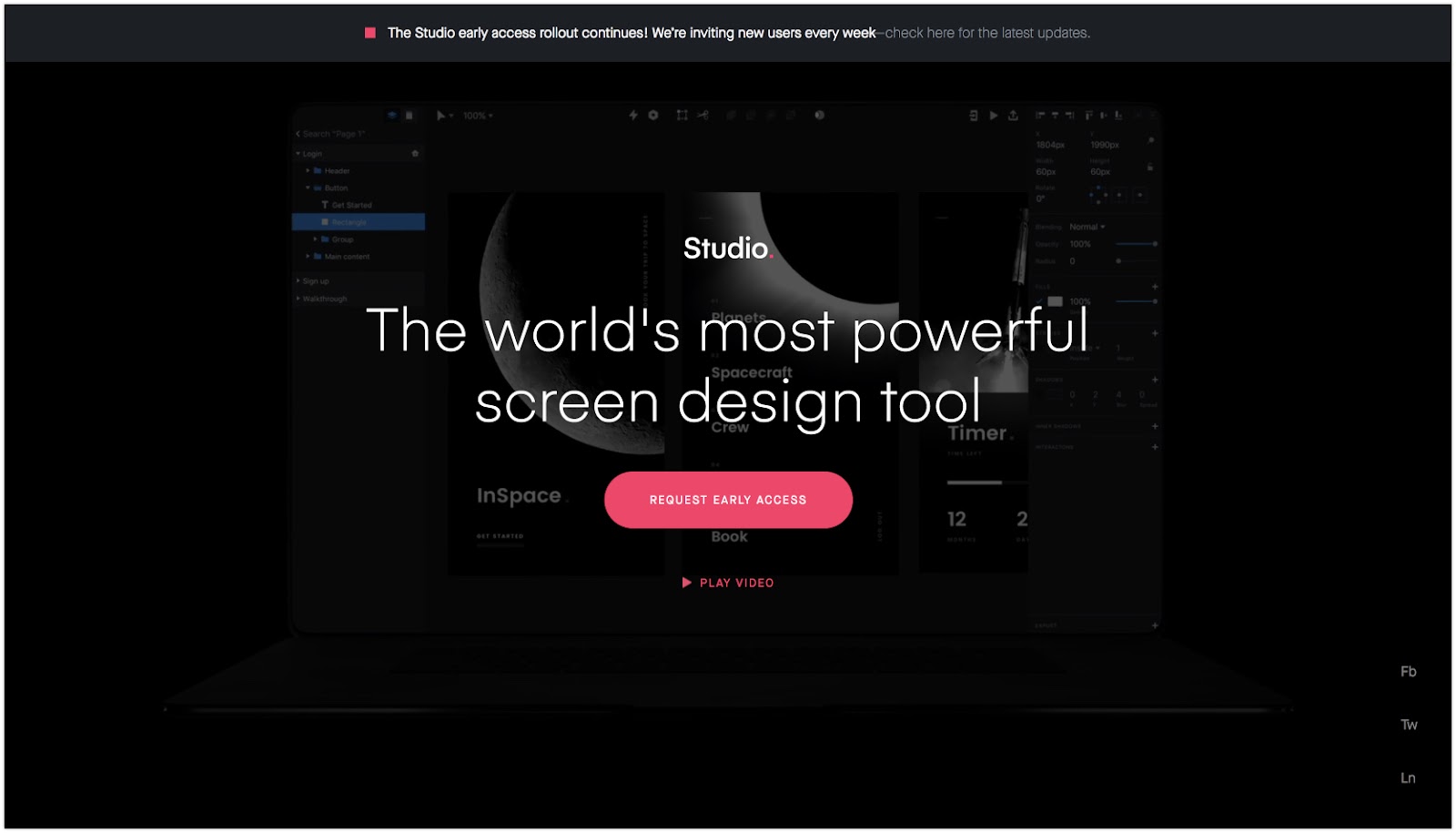Click the Studio logo

point(728,248)
